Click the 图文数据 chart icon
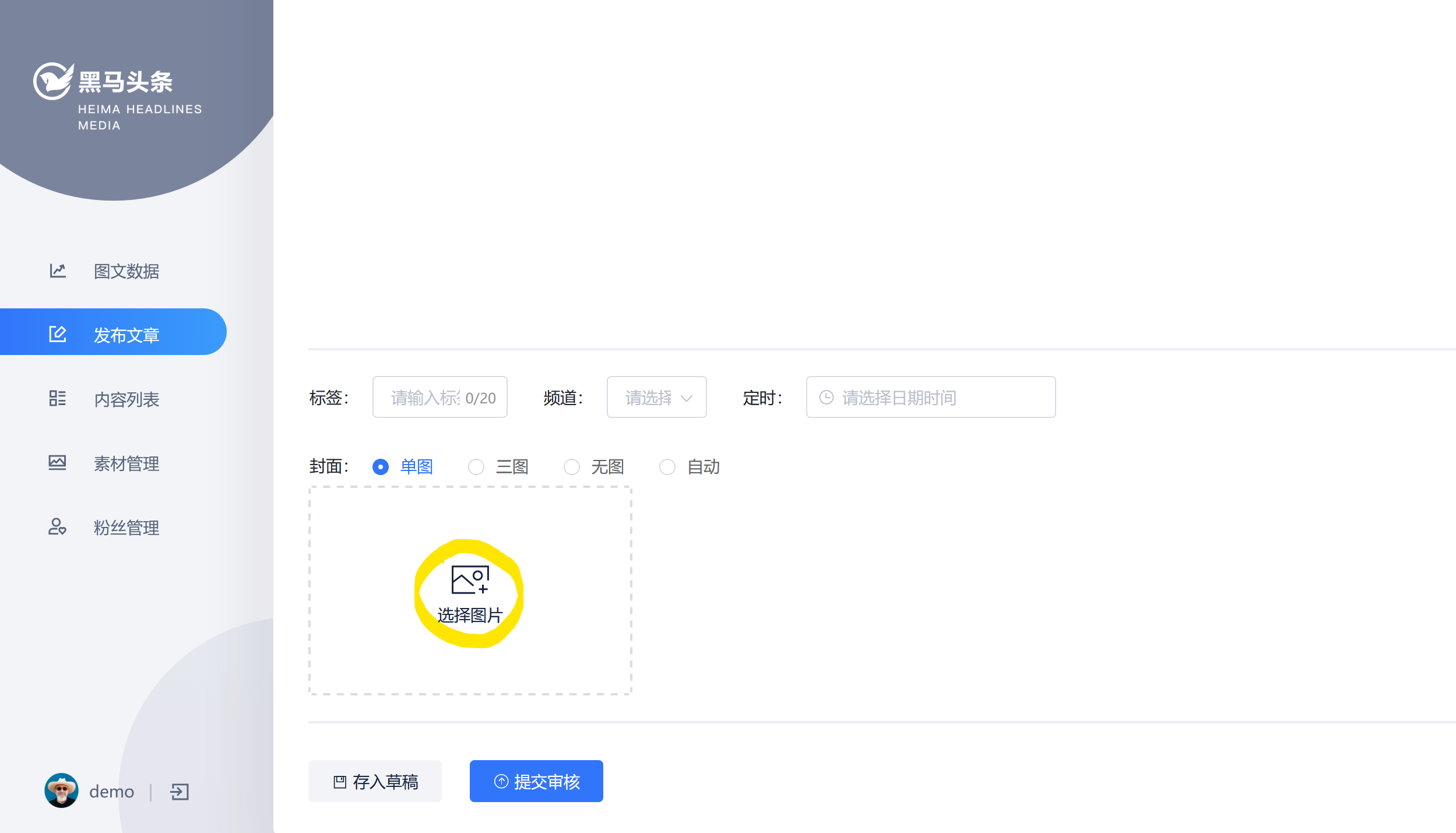The image size is (1456, 833). pyautogui.click(x=58, y=270)
